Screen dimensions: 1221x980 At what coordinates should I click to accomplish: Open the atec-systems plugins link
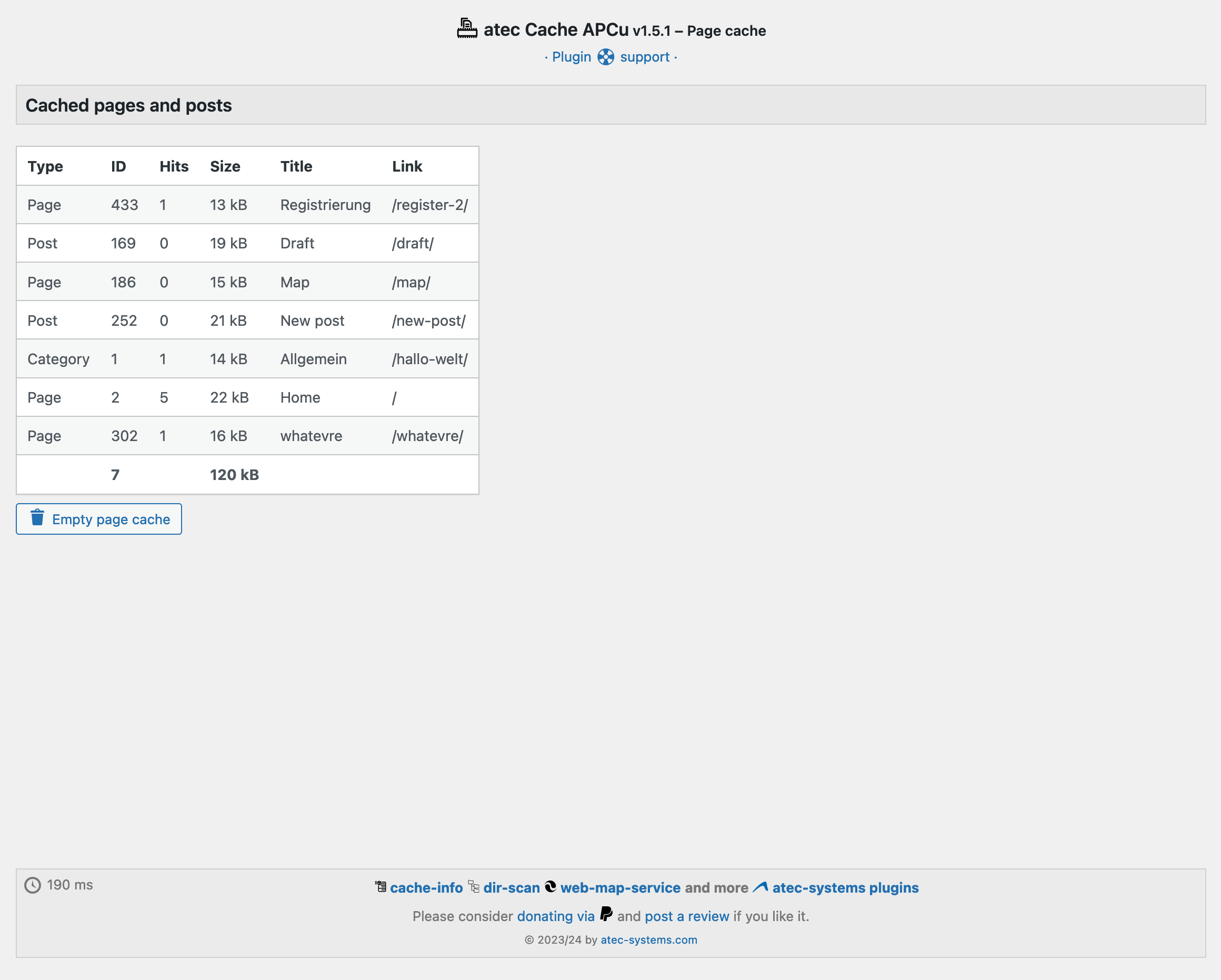pos(846,888)
